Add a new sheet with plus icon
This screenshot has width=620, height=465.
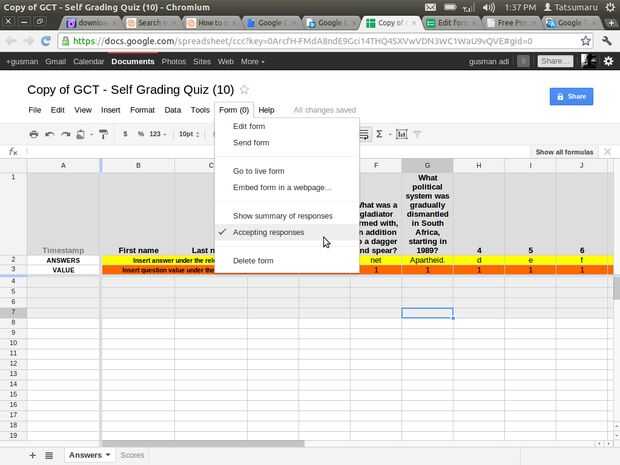coord(32,455)
